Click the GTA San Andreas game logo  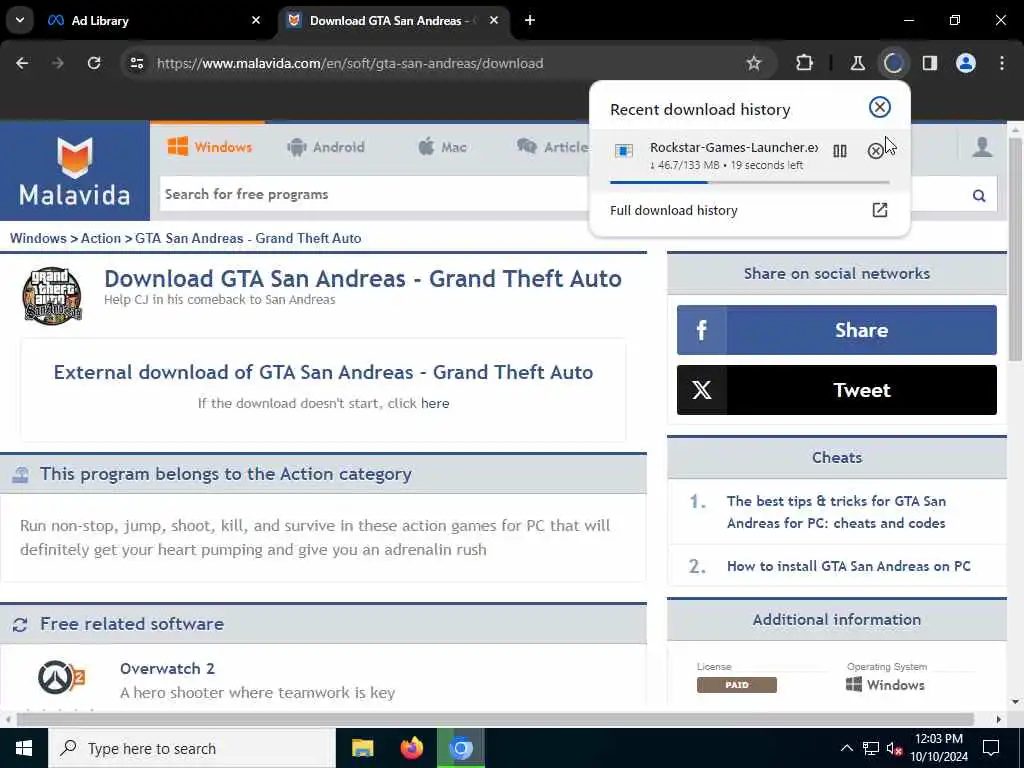coord(52,295)
